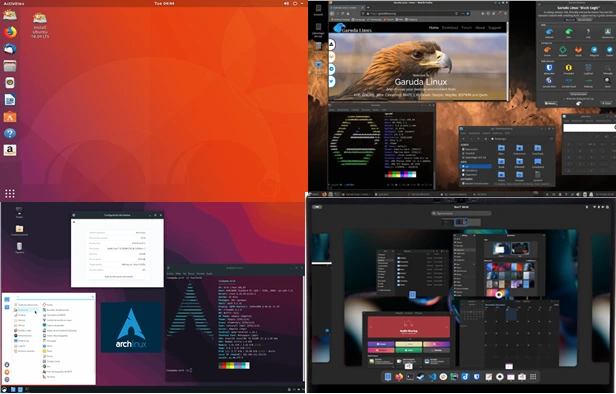
Task: Open the Trash icon on Arch desktop
Action: tap(19, 247)
